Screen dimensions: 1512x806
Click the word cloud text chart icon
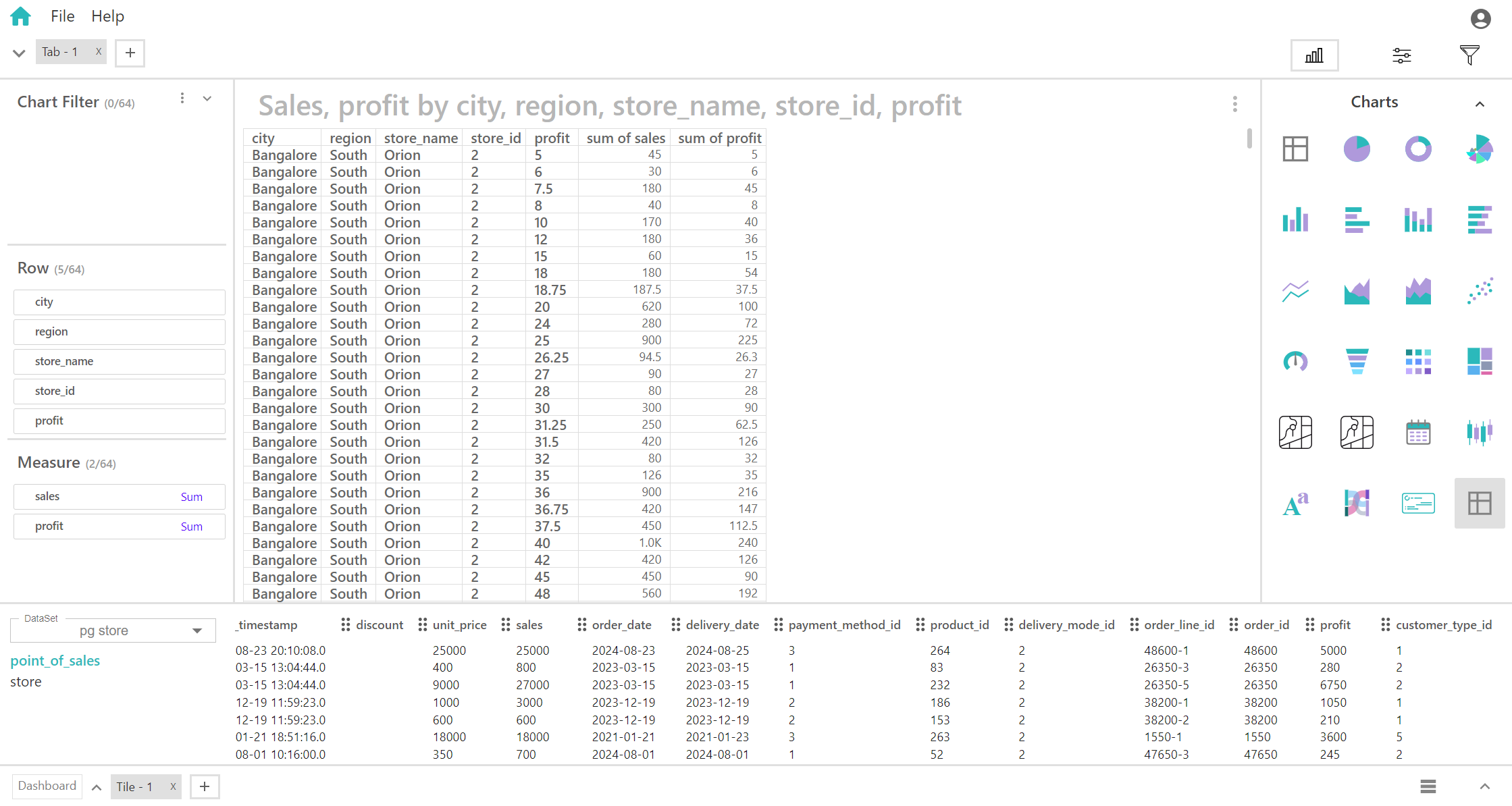click(x=1295, y=504)
